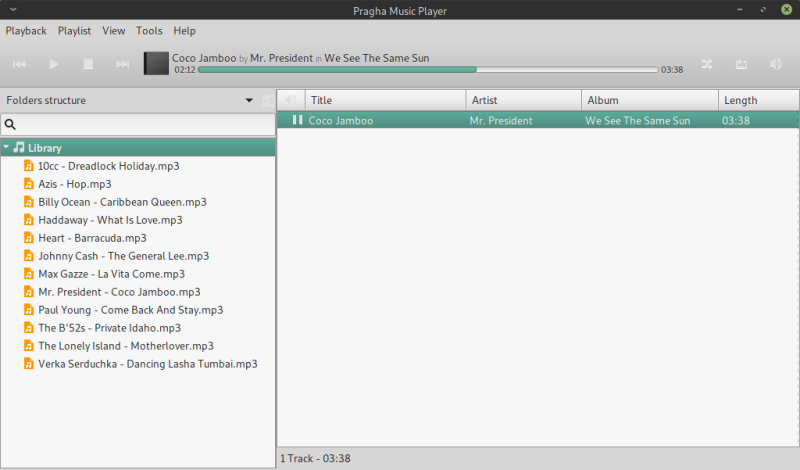
Task: Open the View menu
Action: [x=114, y=31]
